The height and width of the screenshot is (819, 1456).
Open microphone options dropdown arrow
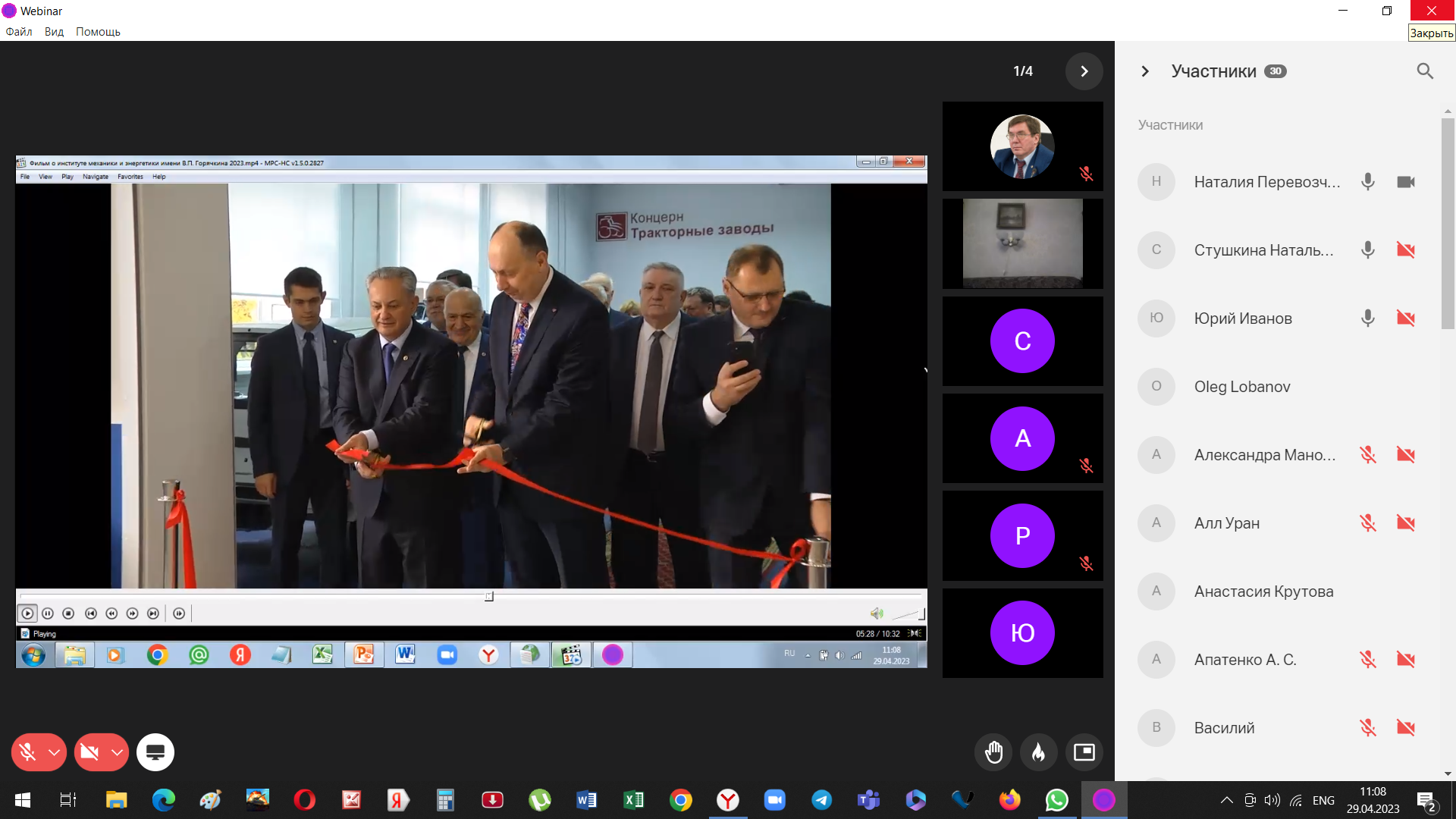tap(54, 752)
